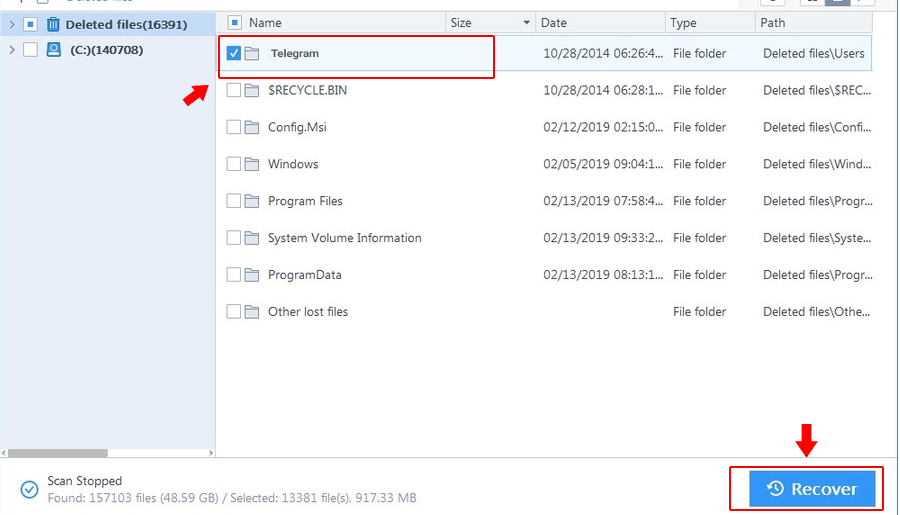Click Telegram date 10/28/2014 06:26 cell
This screenshot has height=515, width=900.
[603, 53]
